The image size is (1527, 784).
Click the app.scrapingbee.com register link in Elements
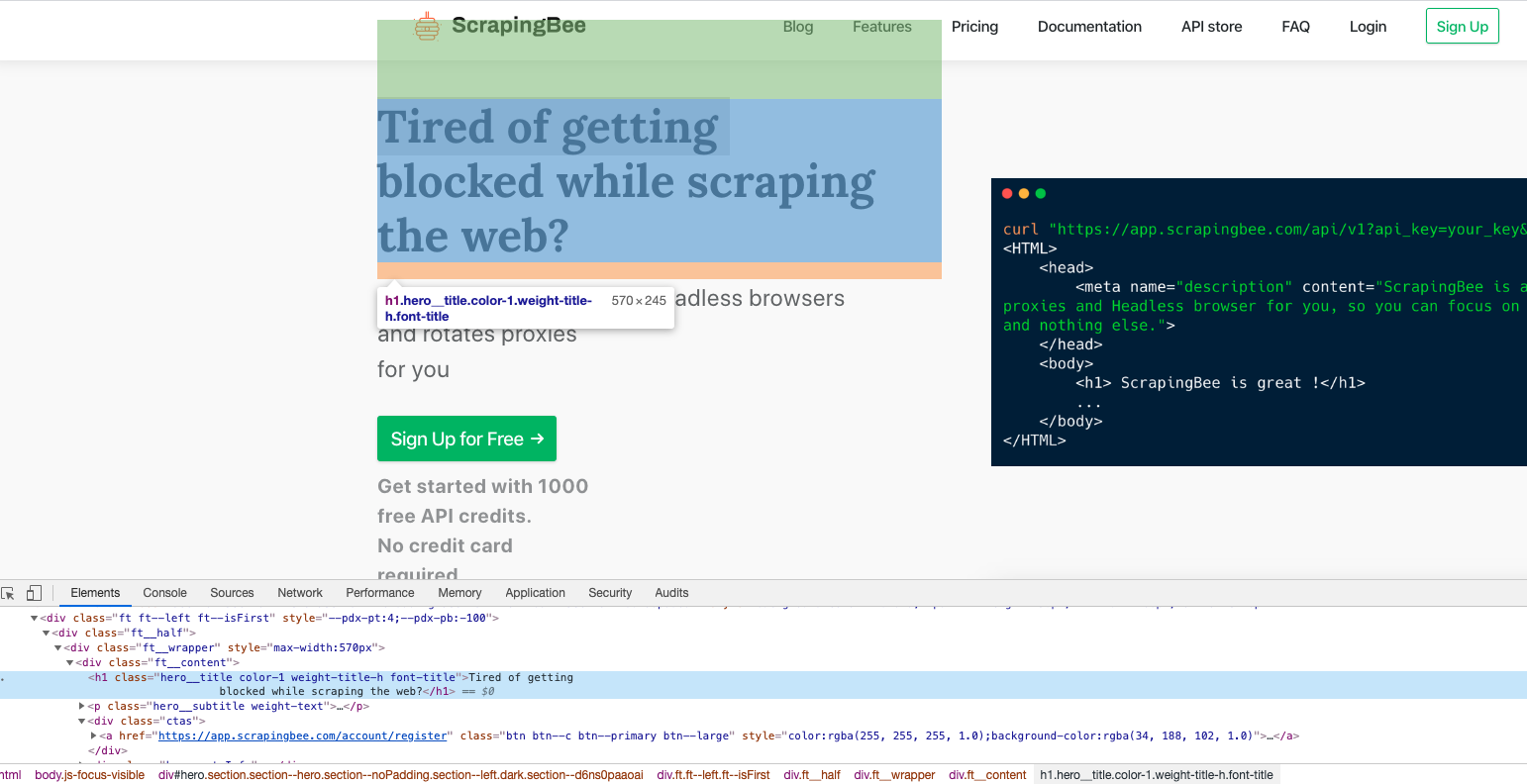[302, 735]
